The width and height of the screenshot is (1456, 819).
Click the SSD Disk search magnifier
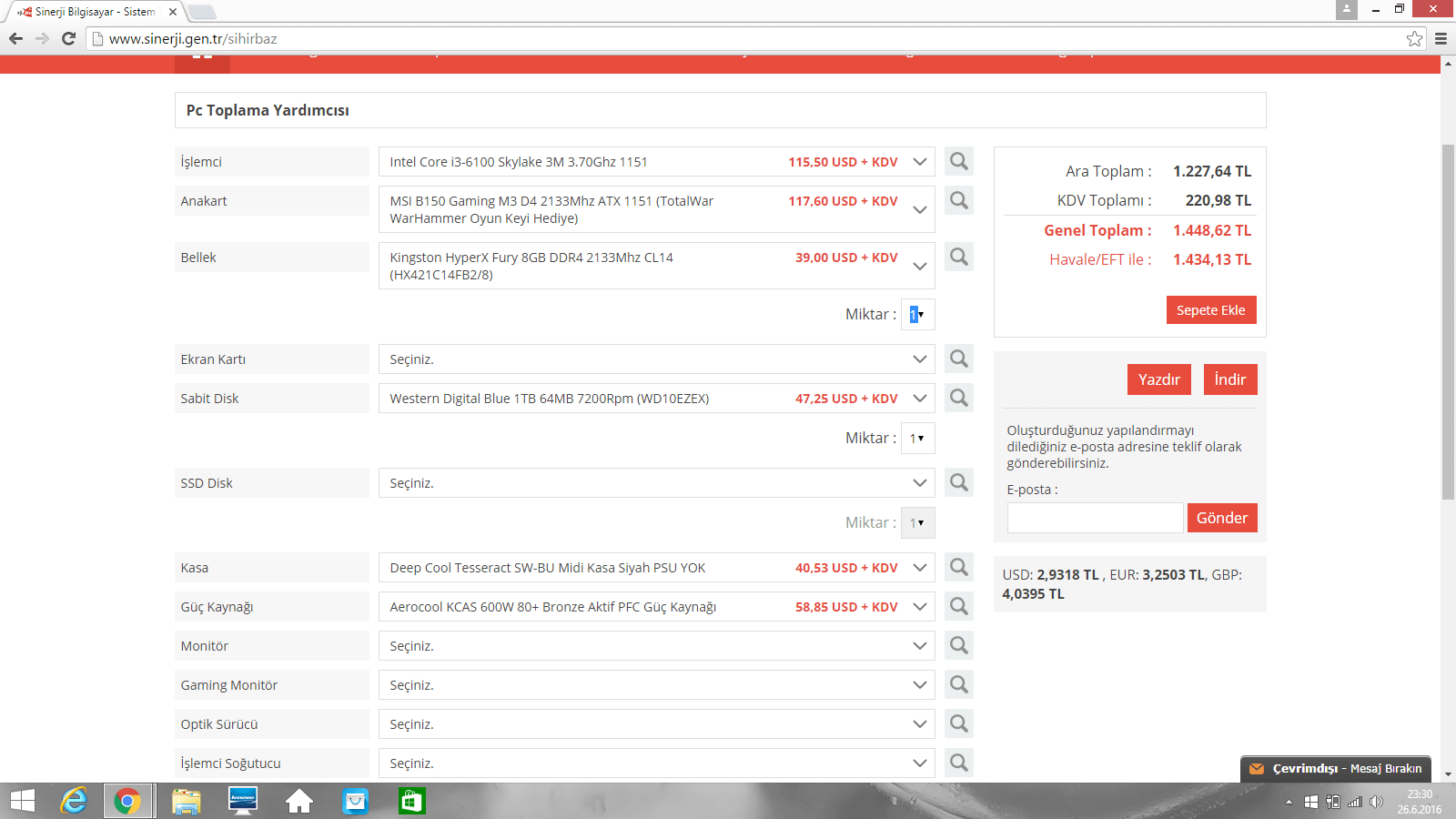click(959, 482)
